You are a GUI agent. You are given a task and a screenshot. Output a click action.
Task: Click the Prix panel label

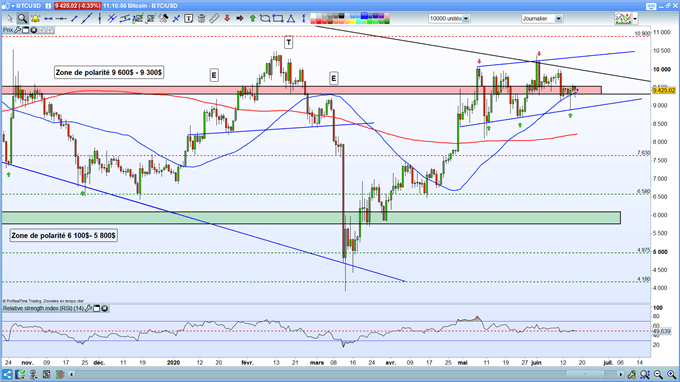(x=8, y=30)
